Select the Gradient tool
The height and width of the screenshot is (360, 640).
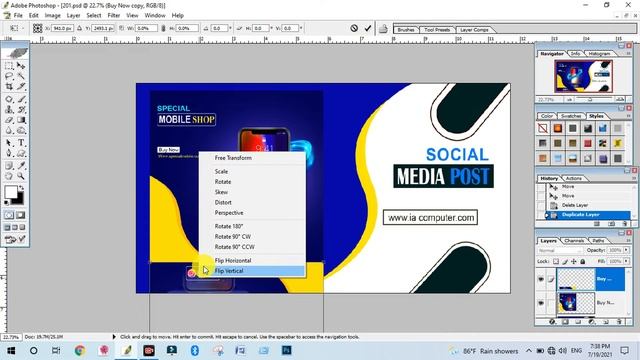tap(21, 120)
